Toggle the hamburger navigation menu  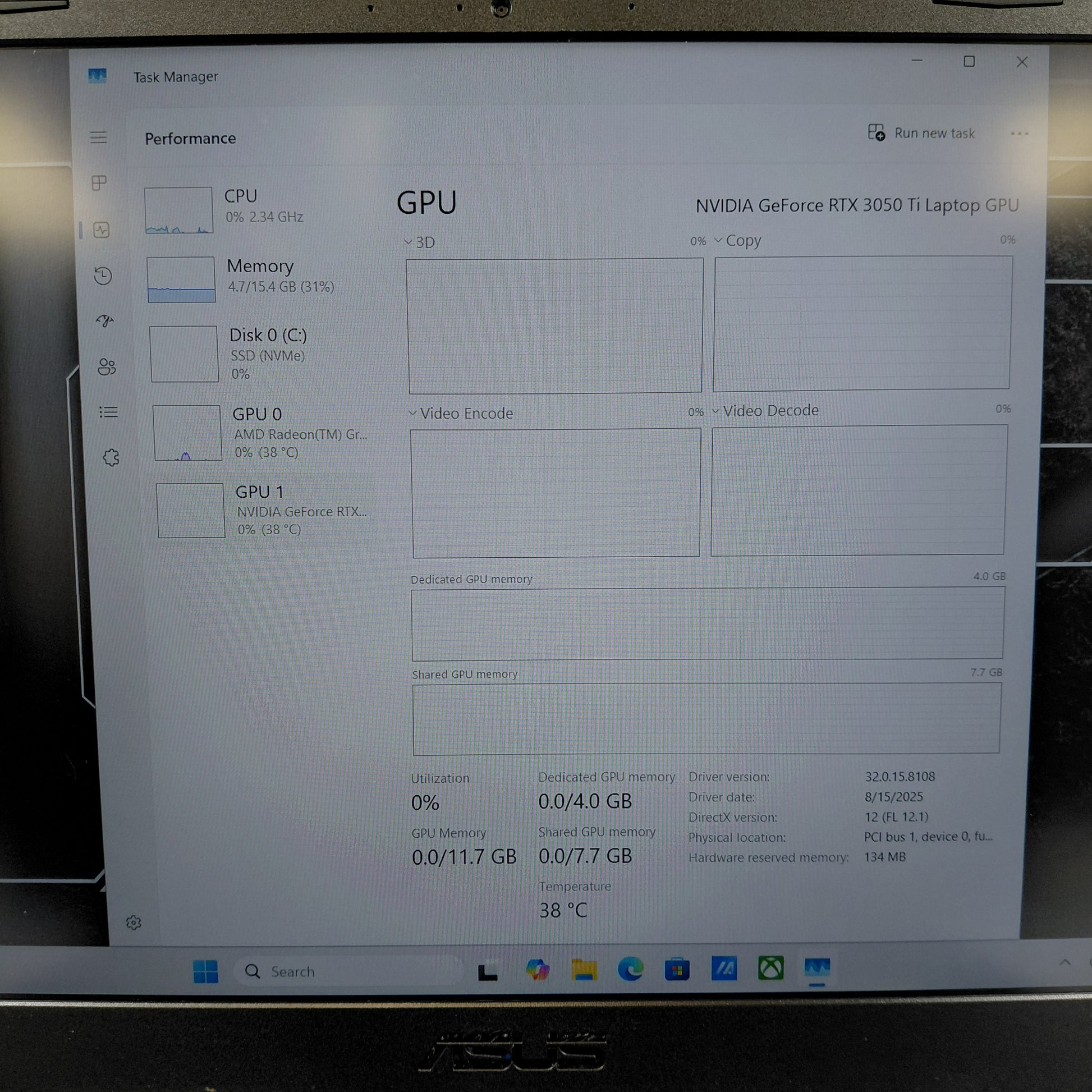click(x=98, y=137)
